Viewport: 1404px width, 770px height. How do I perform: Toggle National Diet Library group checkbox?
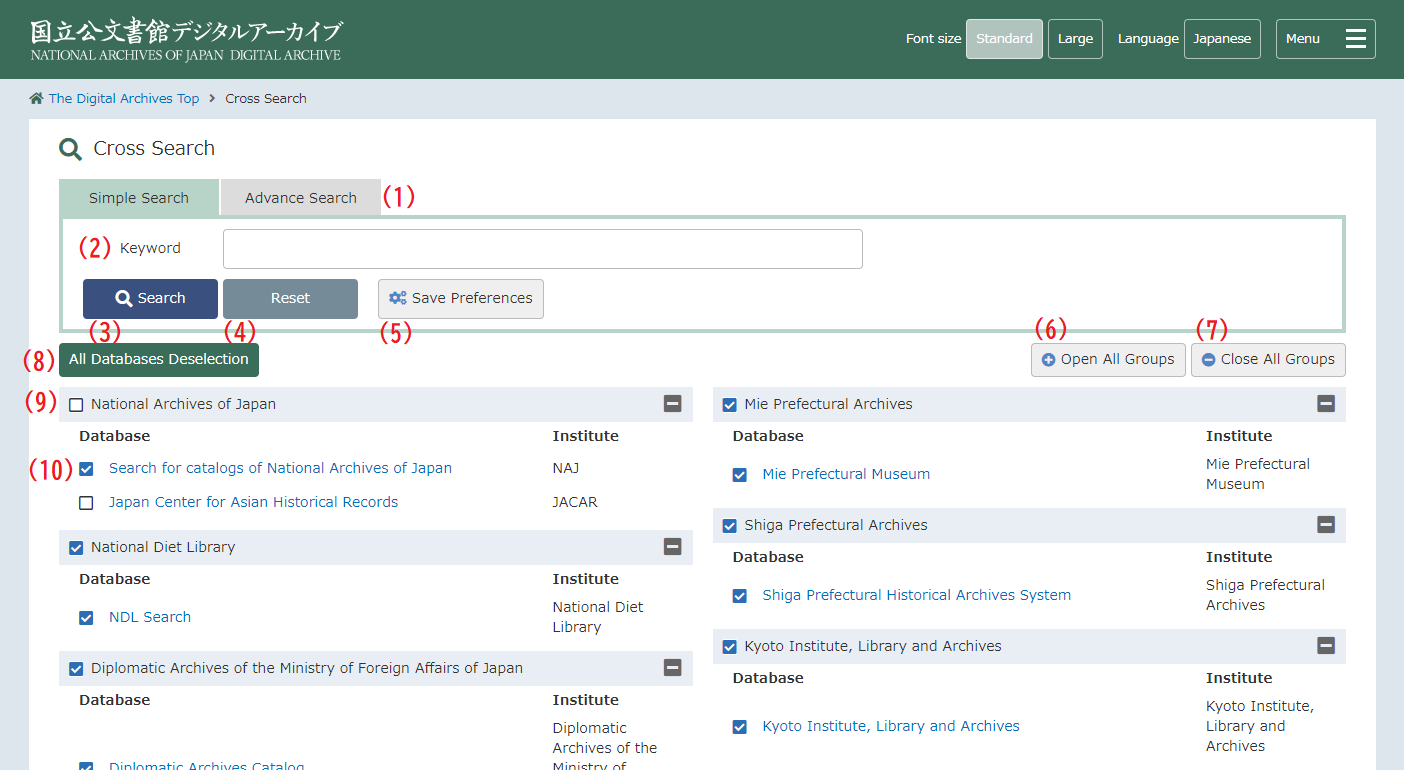(x=76, y=548)
